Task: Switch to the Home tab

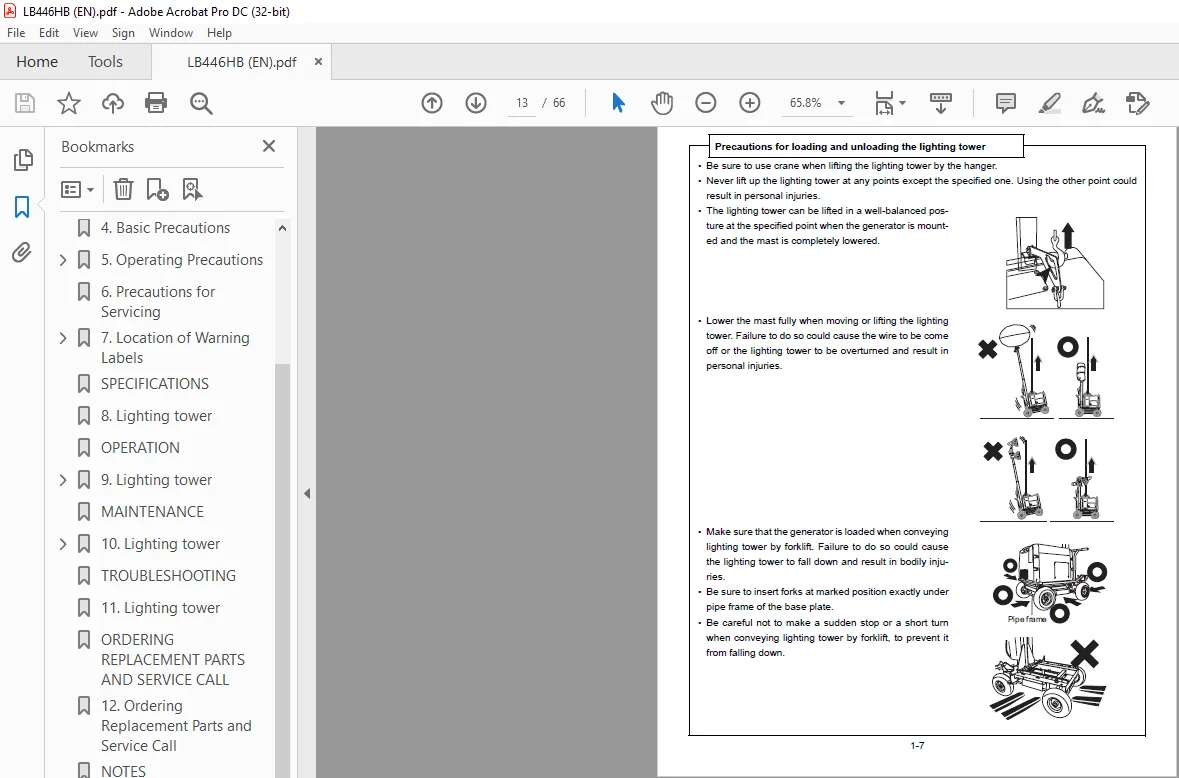Action: (x=37, y=62)
